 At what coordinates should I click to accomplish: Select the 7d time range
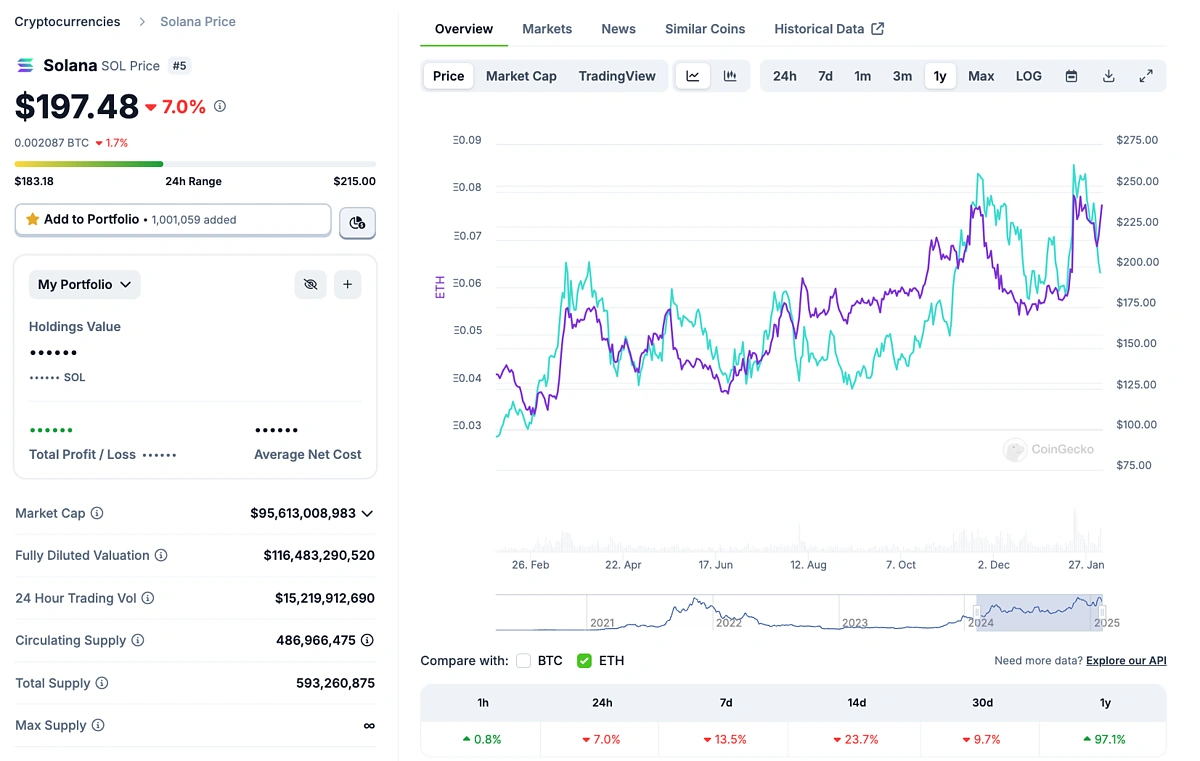(x=825, y=76)
